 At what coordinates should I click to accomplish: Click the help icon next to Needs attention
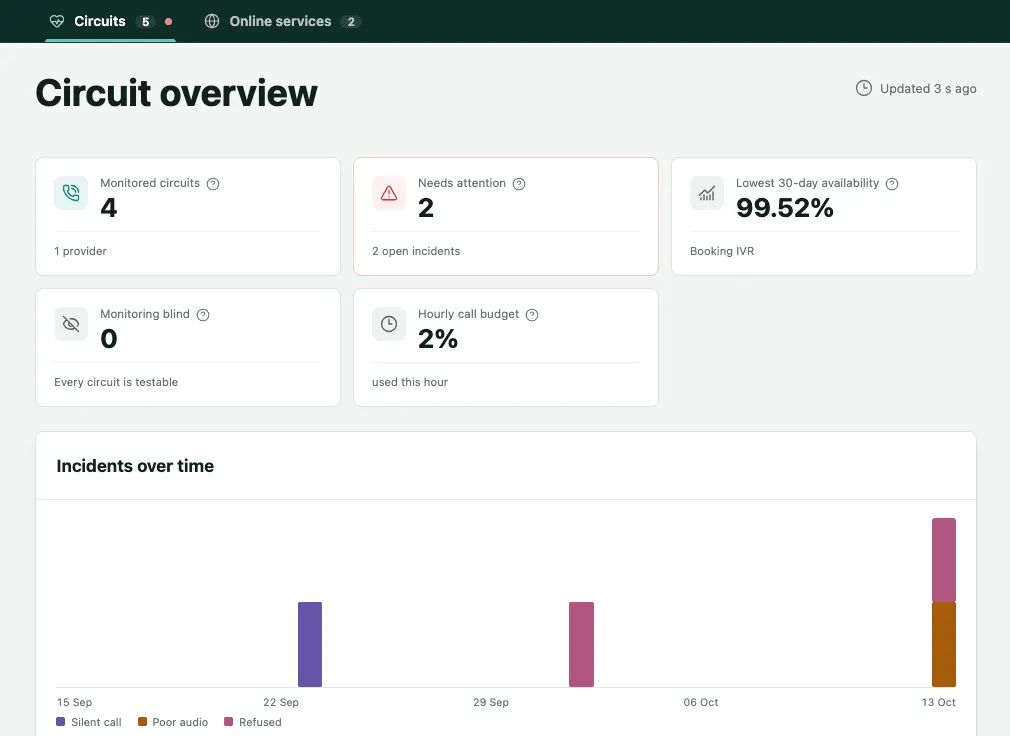[x=519, y=184]
